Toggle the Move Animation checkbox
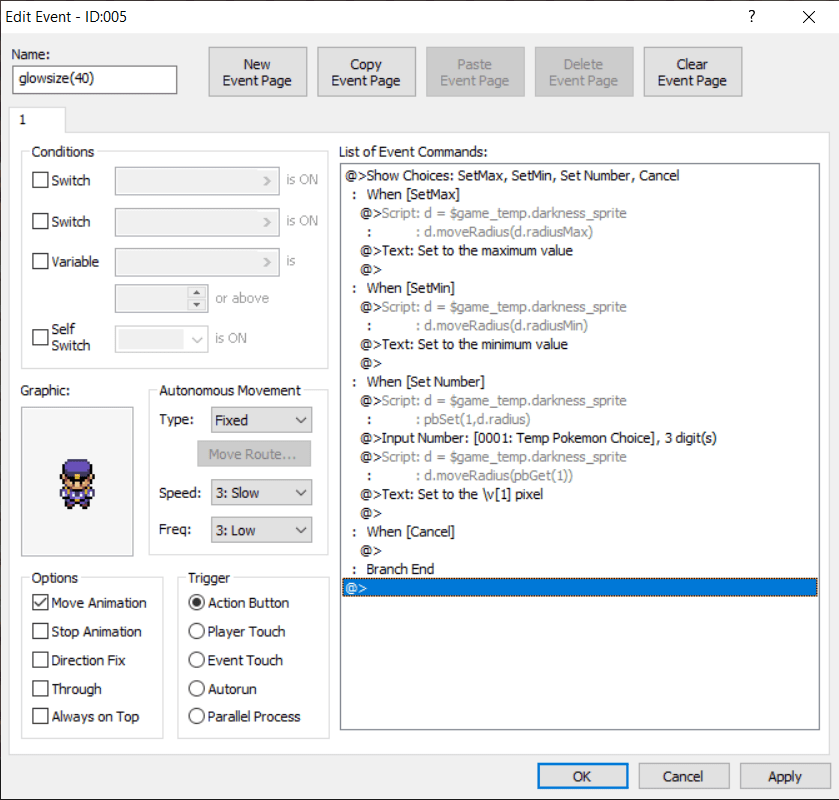Image resolution: width=839 pixels, height=800 pixels. pyautogui.click(x=40, y=603)
